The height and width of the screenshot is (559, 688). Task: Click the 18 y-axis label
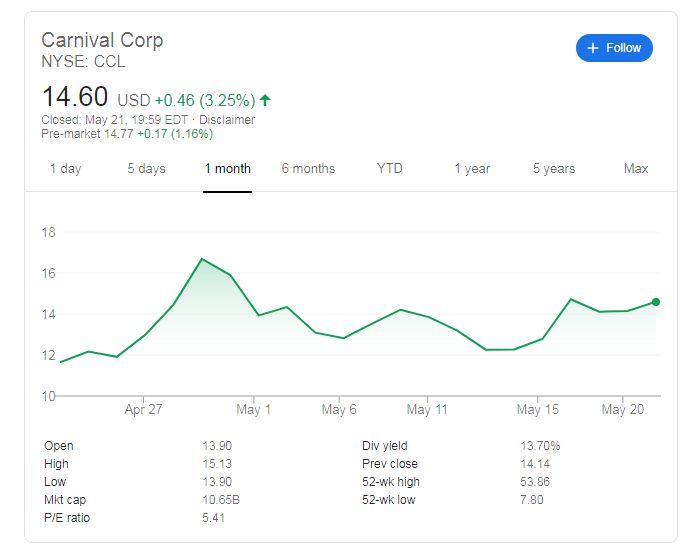[48, 232]
